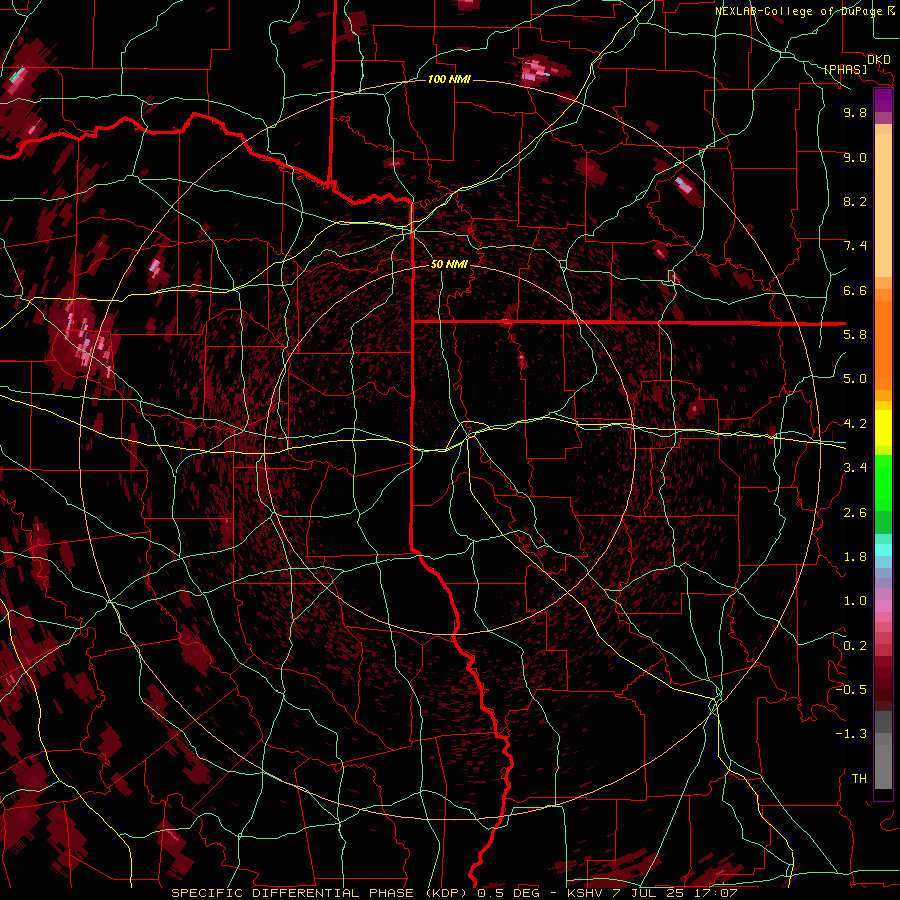The image size is (900, 900).
Task: Select the 5.0 value on the scale
Action: [855, 379]
